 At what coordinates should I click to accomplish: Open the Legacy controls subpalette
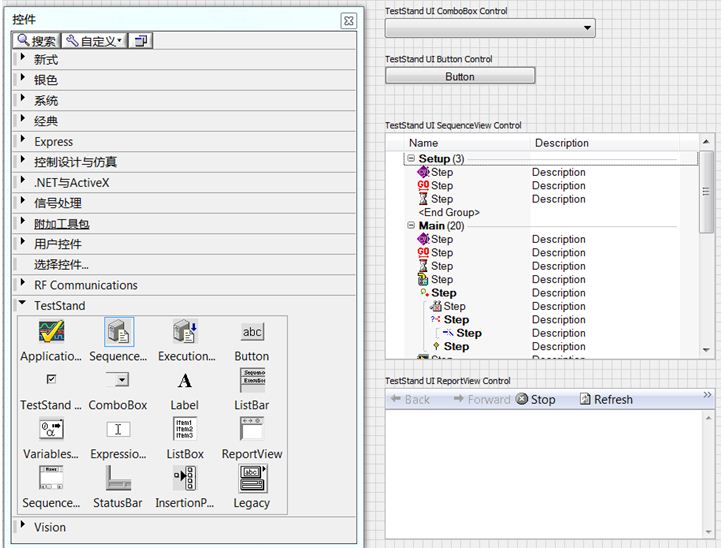[x=252, y=478]
